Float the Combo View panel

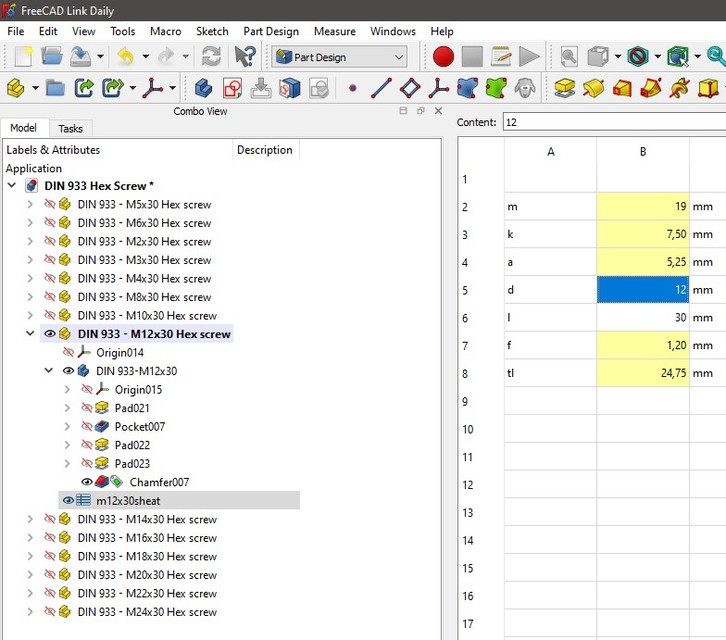pyautogui.click(x=420, y=111)
